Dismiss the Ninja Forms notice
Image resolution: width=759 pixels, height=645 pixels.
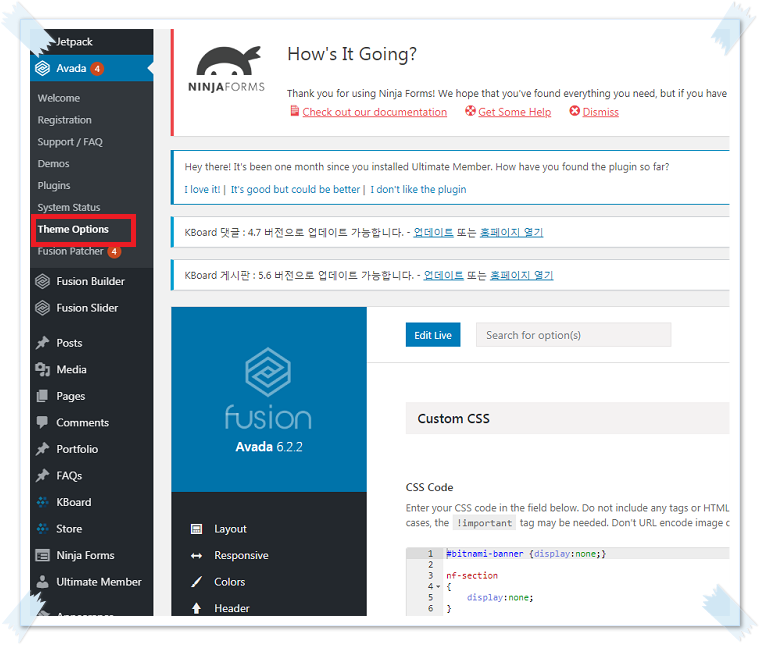pos(600,112)
